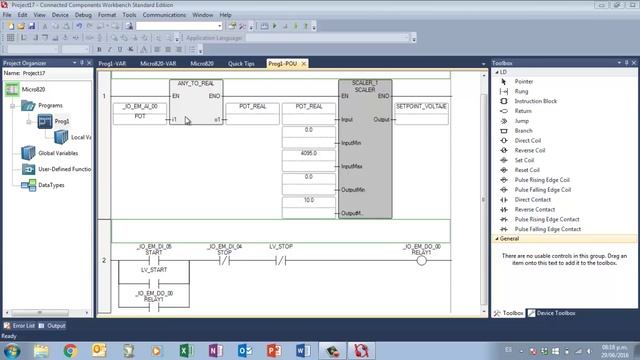Toggle Underline formatting
Image resolution: width=640 pixels, height=360 pixels.
click(x=120, y=49)
